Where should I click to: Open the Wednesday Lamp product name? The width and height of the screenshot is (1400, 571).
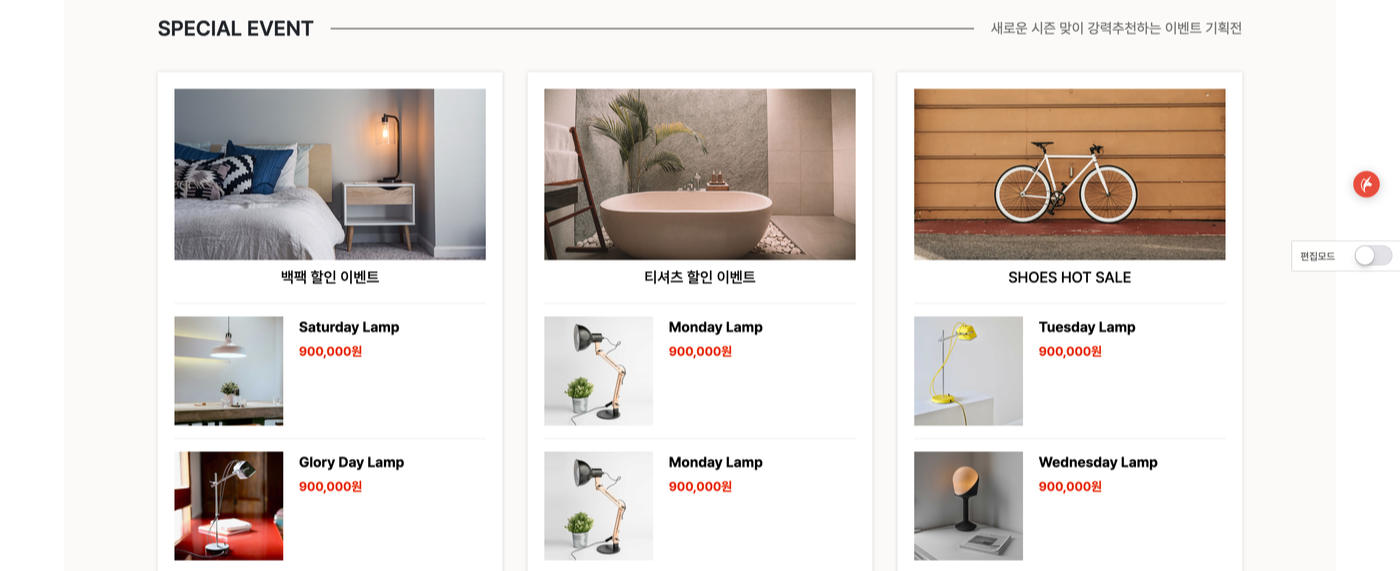1098,462
